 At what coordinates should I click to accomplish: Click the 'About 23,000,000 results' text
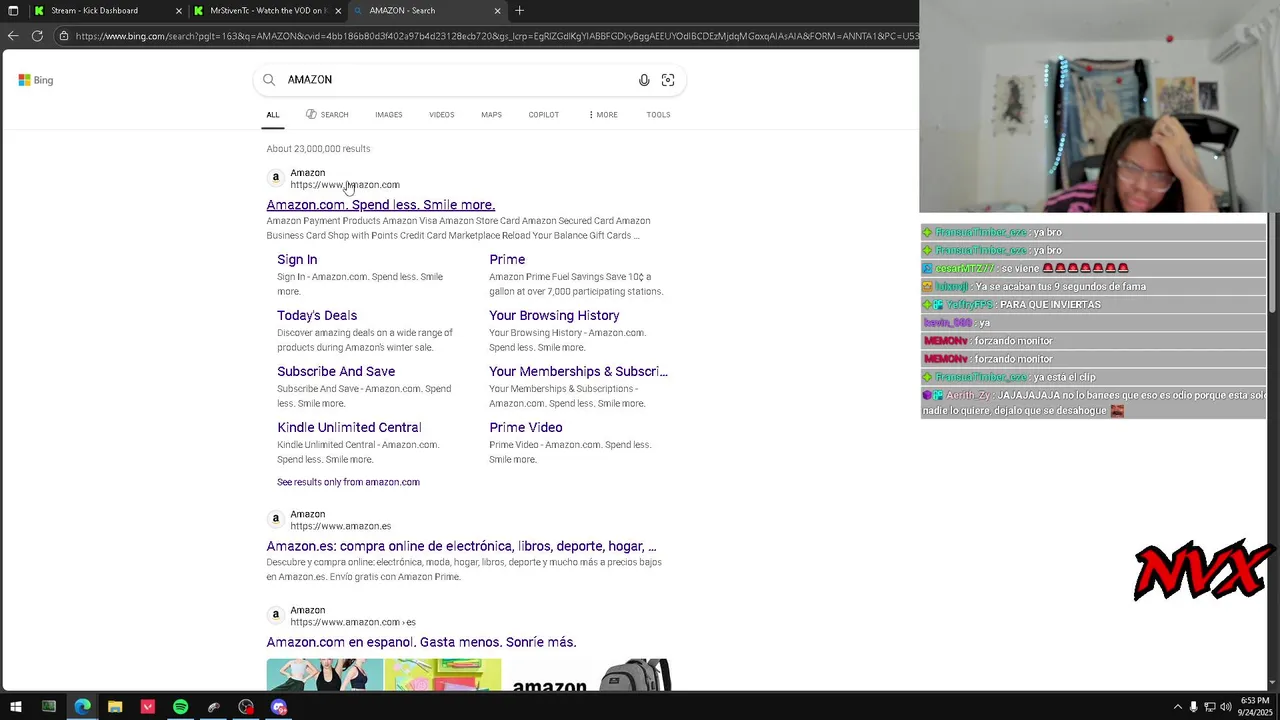tap(318, 149)
